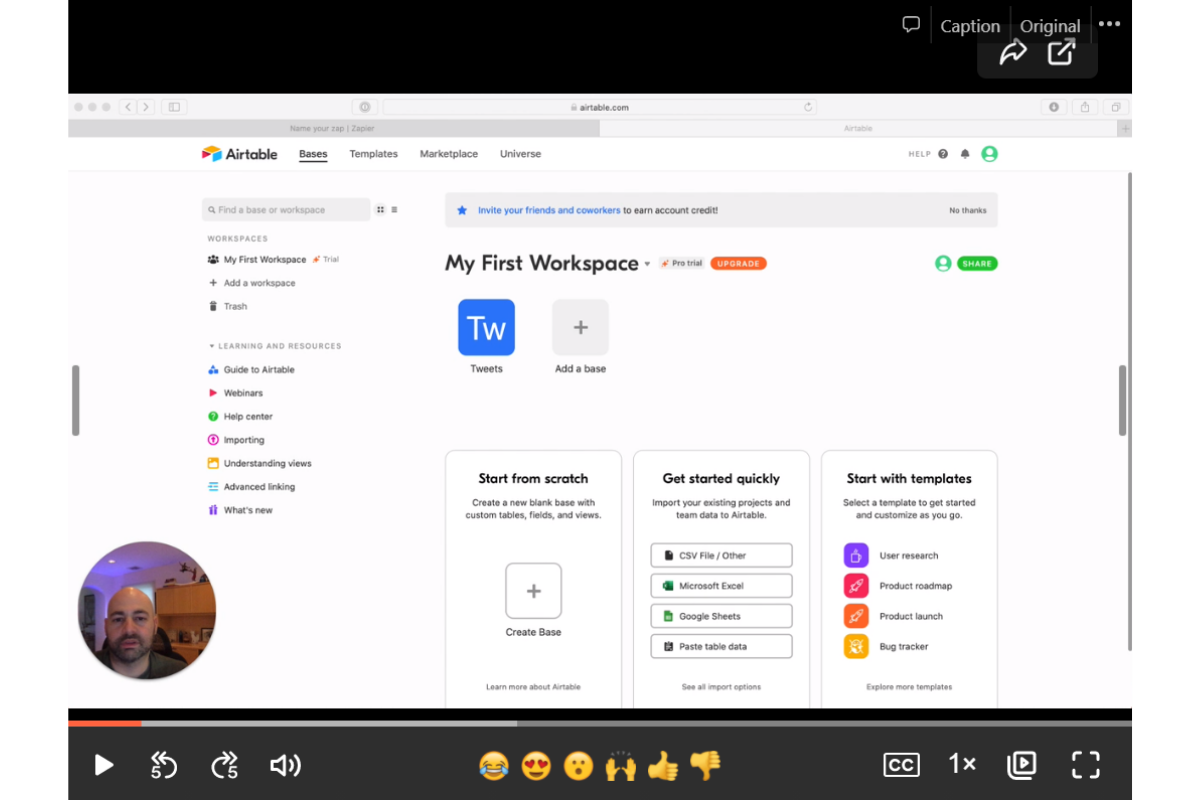Open the Help center
The image size is (1200, 800).
pos(240,416)
